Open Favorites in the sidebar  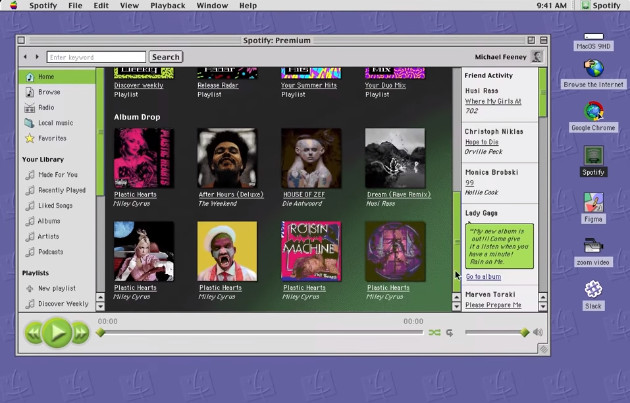[x=52, y=138]
